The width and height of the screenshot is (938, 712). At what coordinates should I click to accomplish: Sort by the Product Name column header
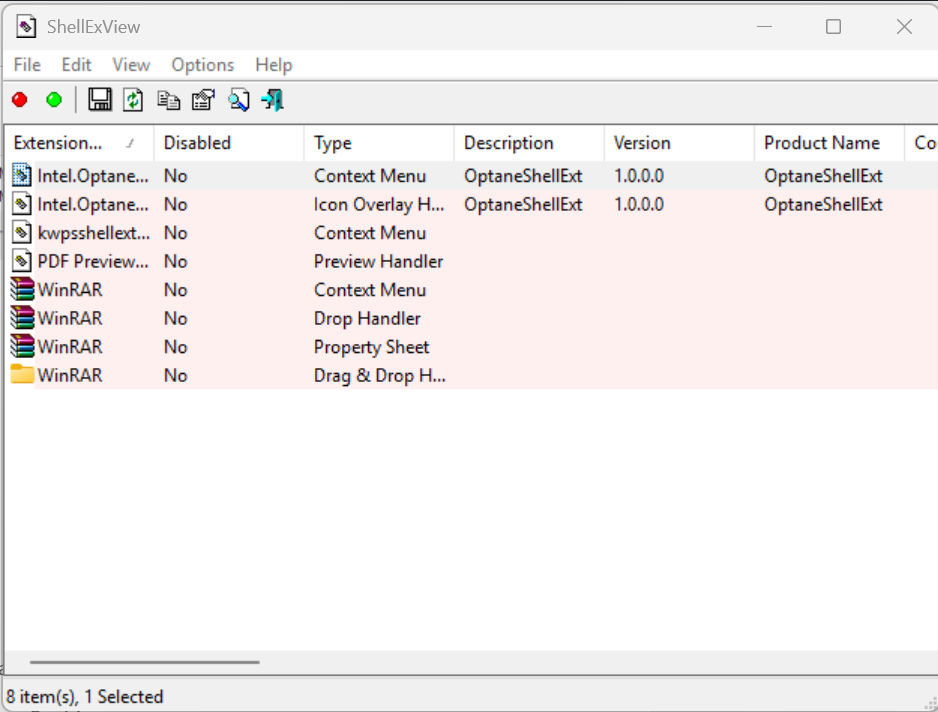(830, 143)
